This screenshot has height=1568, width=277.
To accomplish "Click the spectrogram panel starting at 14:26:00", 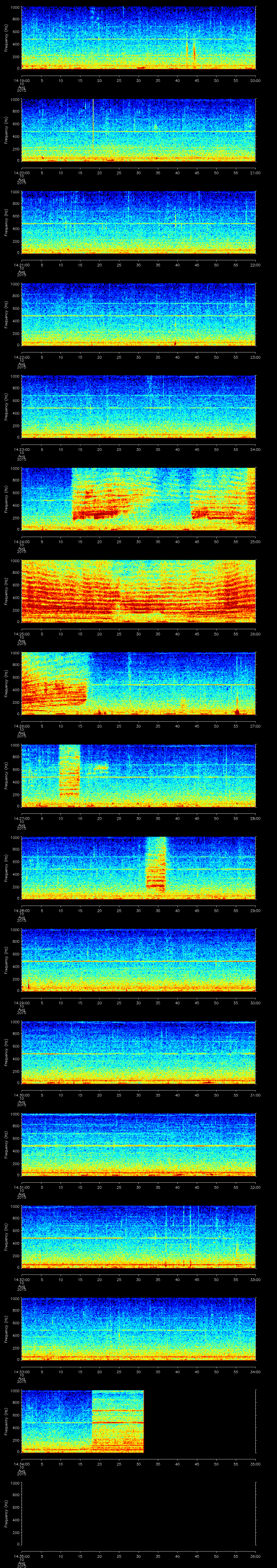I will tap(138, 683).
